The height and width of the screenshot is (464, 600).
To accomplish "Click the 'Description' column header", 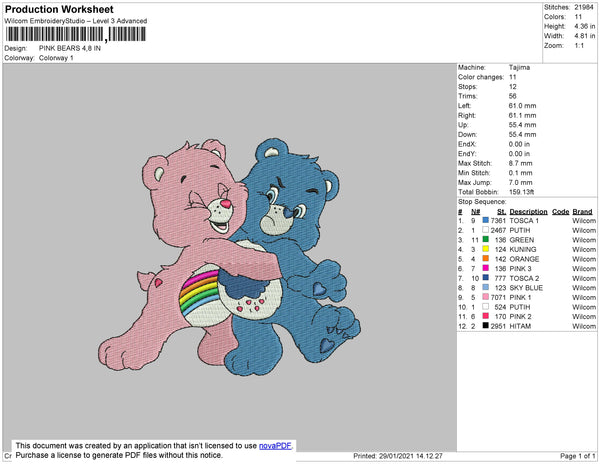I will 528,212.
